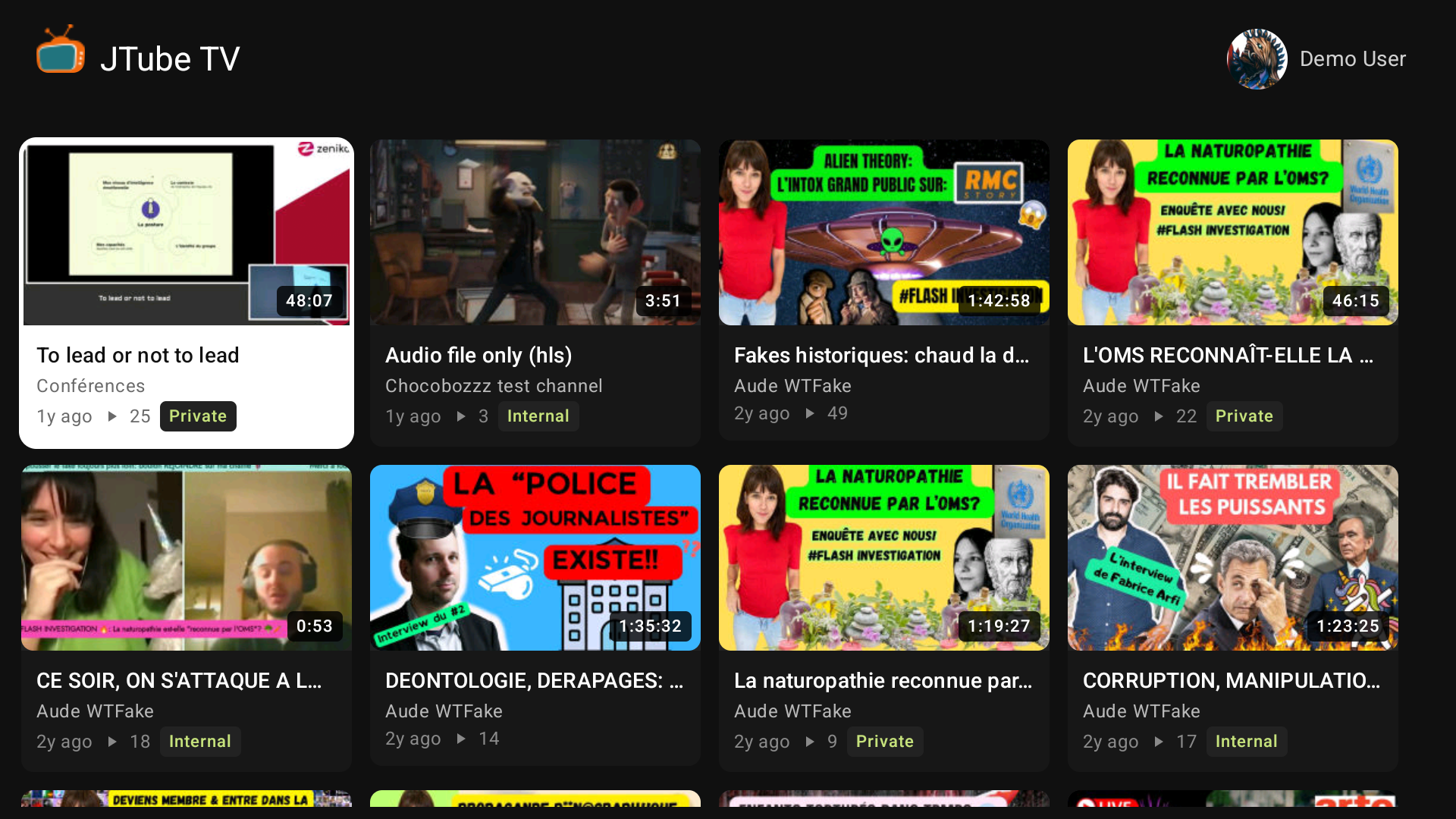Viewport: 1456px width, 819px height.
Task: Click the 1:23:25 duration label
Action: [x=1348, y=626]
